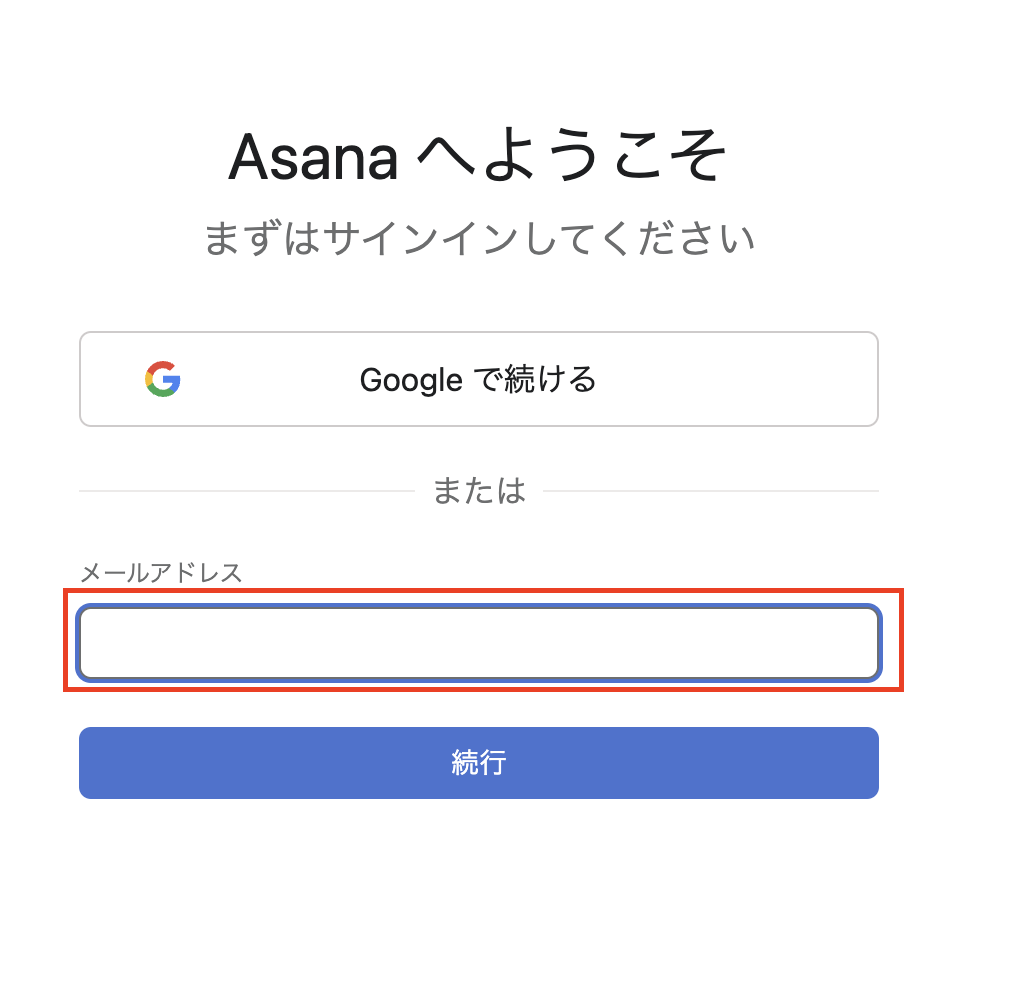Click the 'まずはサインインしてください' subtitle text

[x=479, y=239]
